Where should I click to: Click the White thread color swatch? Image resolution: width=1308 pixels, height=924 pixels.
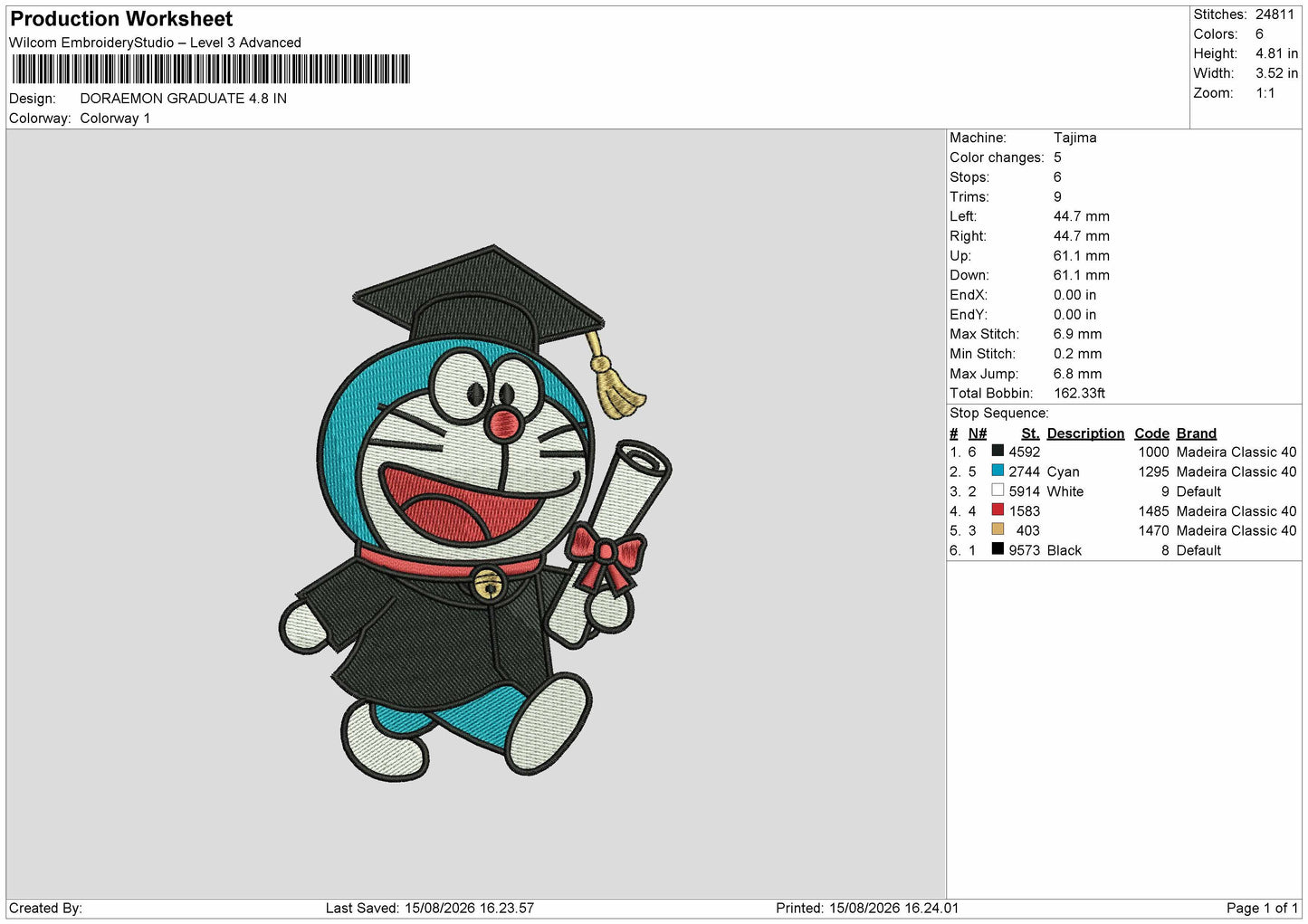(998, 491)
